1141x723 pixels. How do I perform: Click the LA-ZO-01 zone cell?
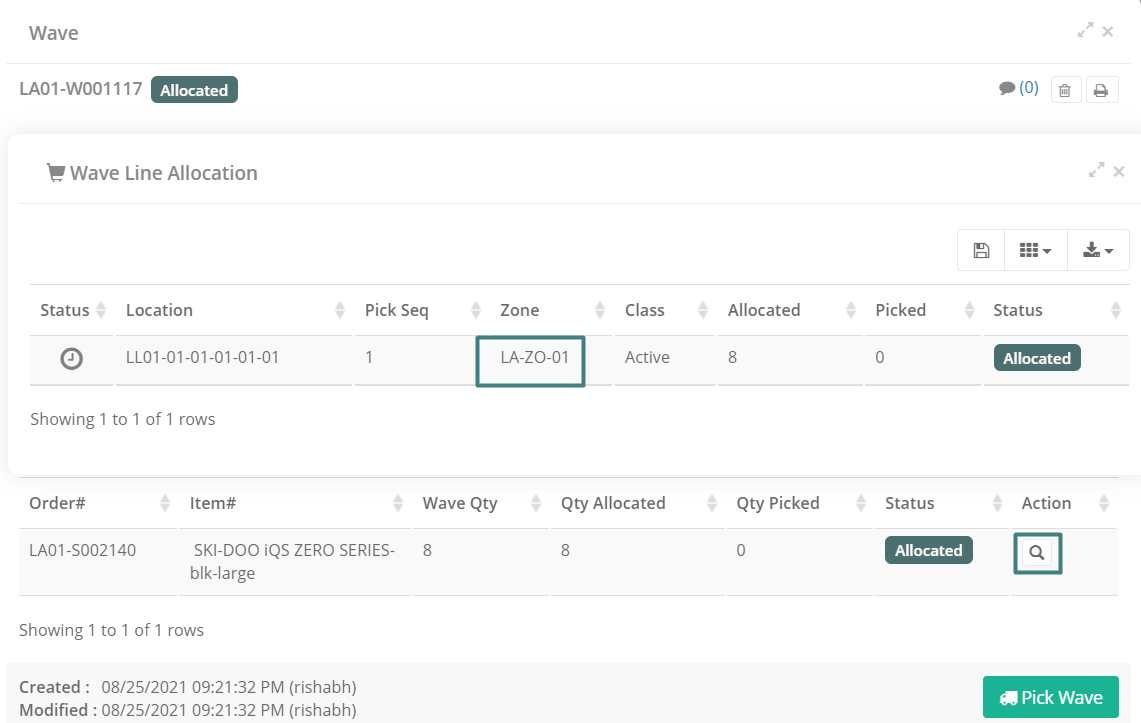pyautogui.click(x=530, y=361)
